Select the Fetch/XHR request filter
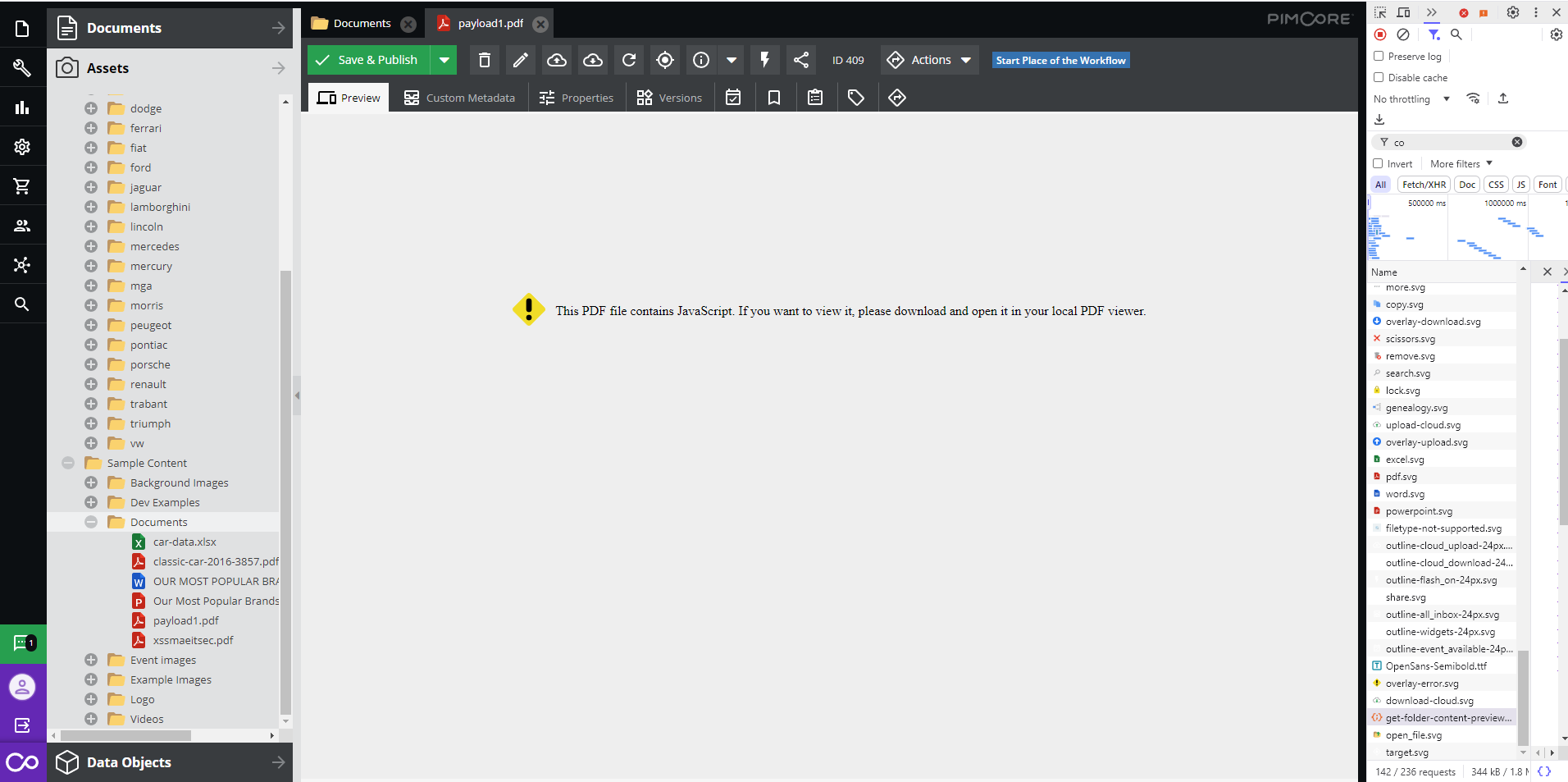This screenshot has width=1568, height=782. click(1424, 185)
